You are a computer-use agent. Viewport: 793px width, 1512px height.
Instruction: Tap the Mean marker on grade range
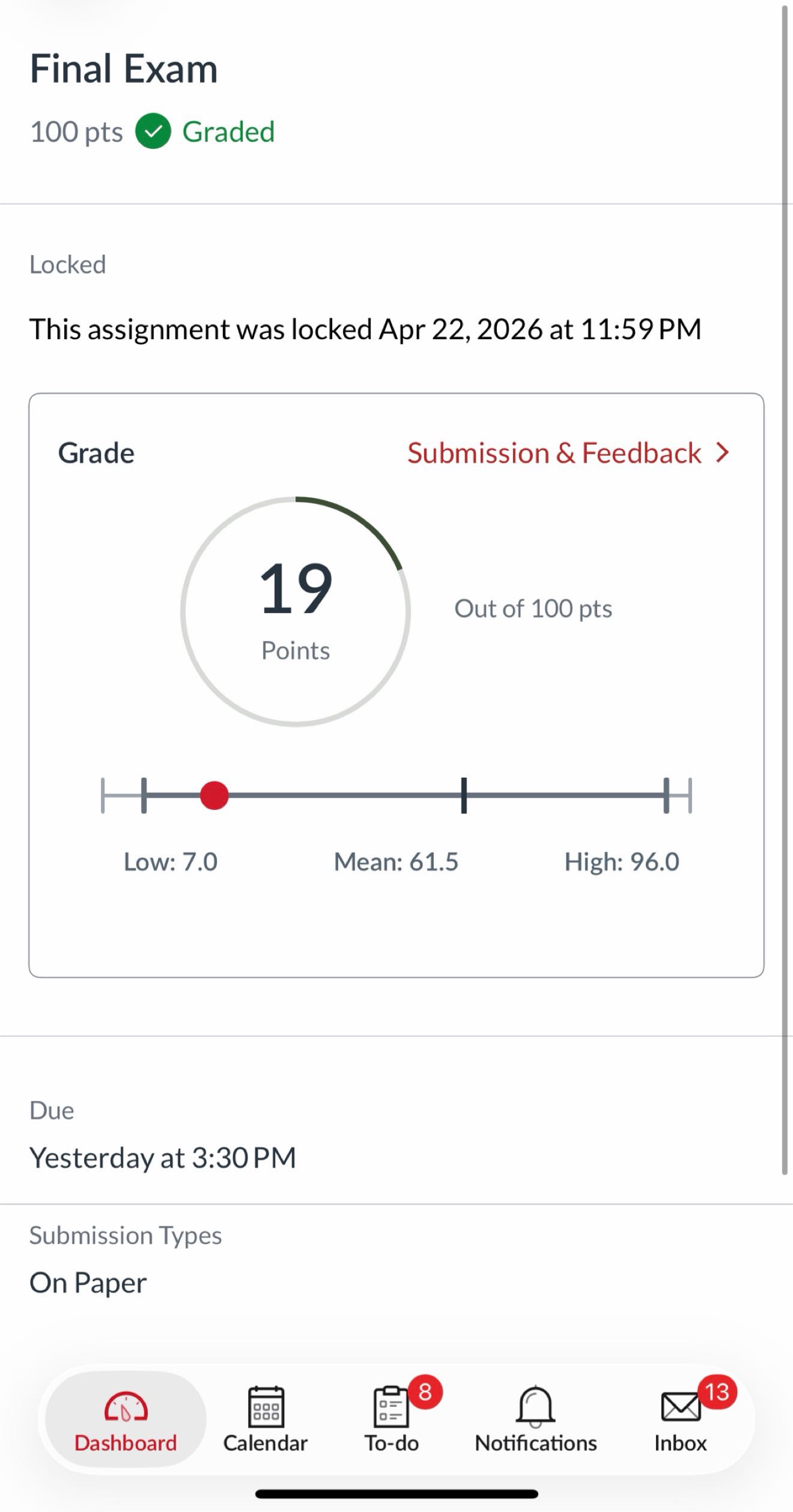[464, 796]
